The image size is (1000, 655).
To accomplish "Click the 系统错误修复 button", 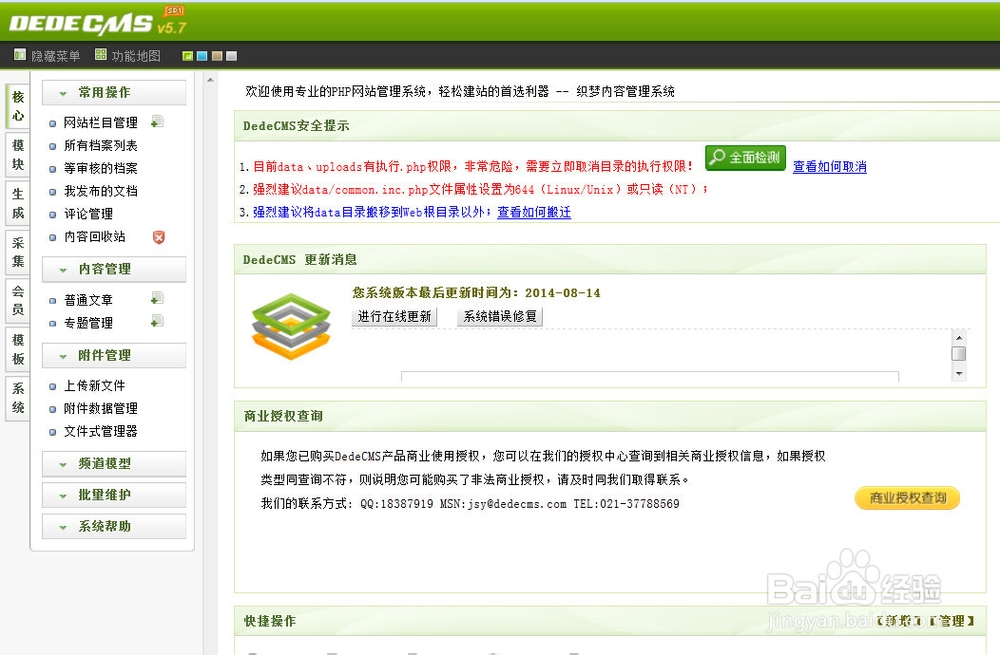I will 500,316.
